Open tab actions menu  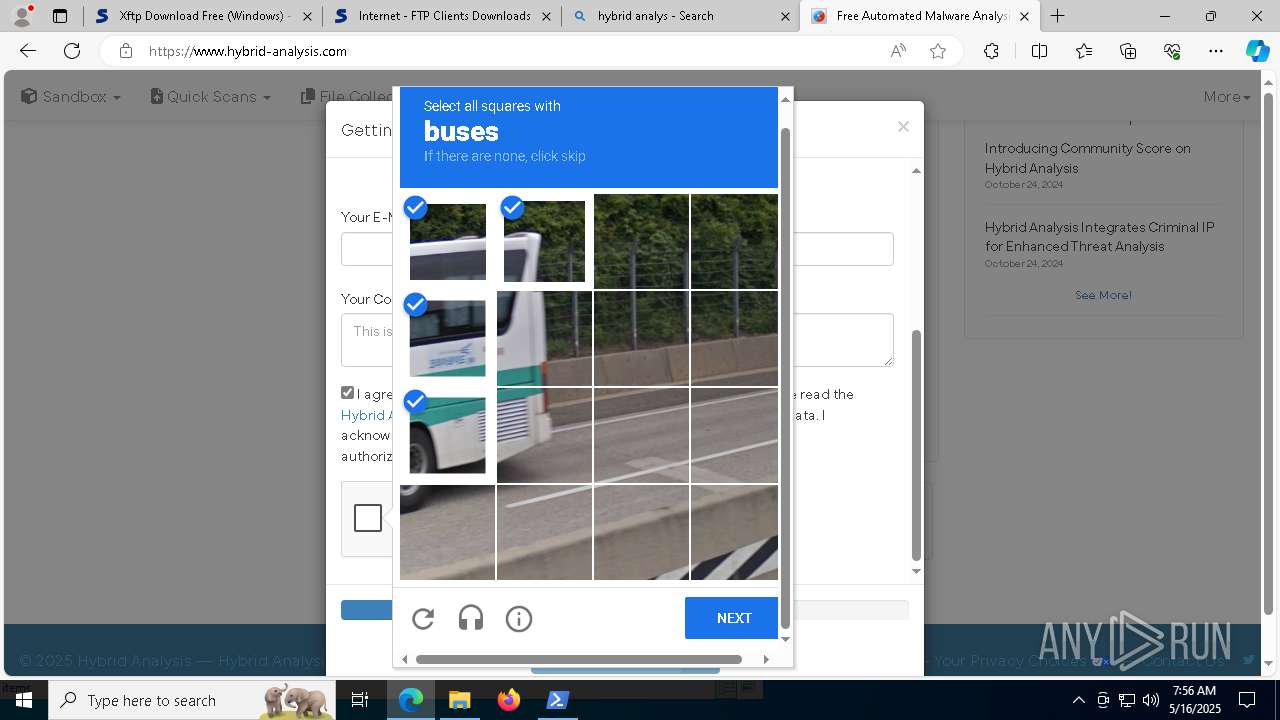coord(60,16)
